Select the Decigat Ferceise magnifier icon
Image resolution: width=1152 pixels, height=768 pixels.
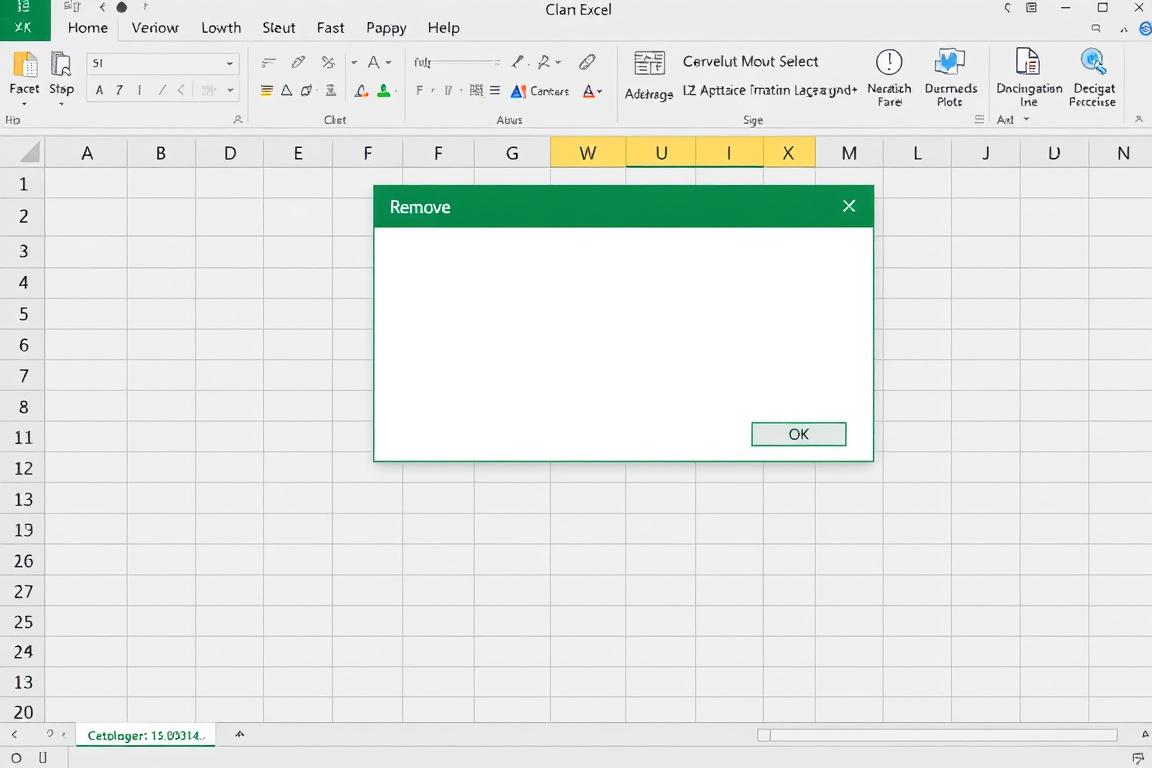tap(1091, 62)
